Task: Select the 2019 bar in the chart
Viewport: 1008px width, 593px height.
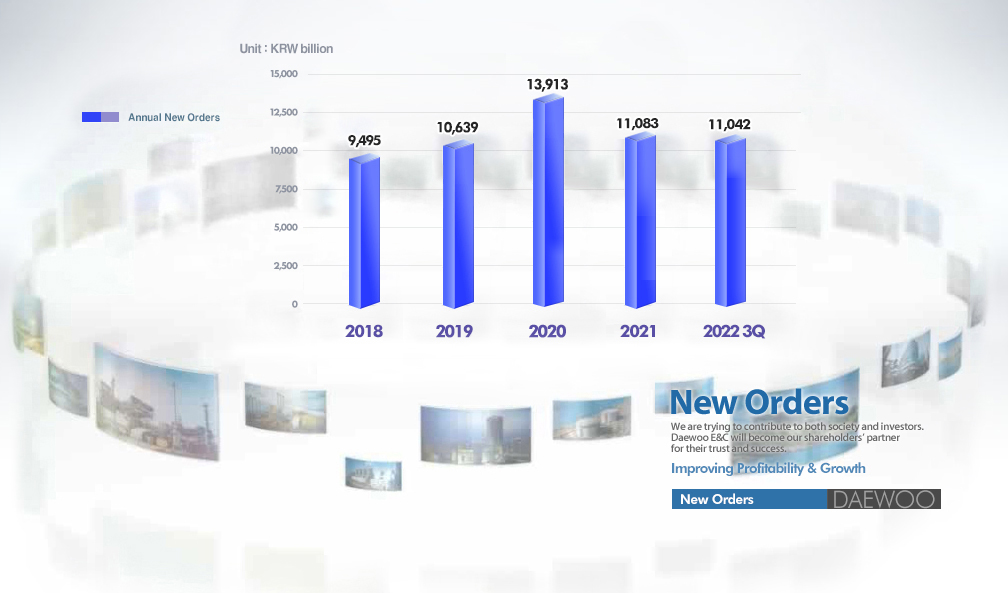Action: [458, 224]
